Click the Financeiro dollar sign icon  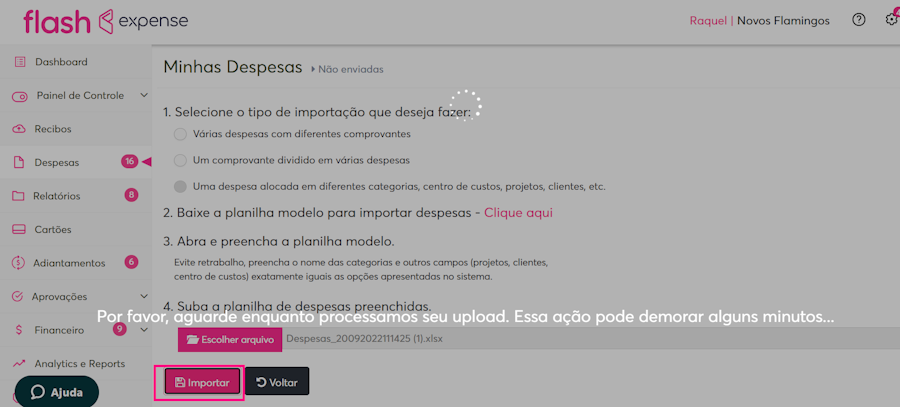click(x=19, y=330)
